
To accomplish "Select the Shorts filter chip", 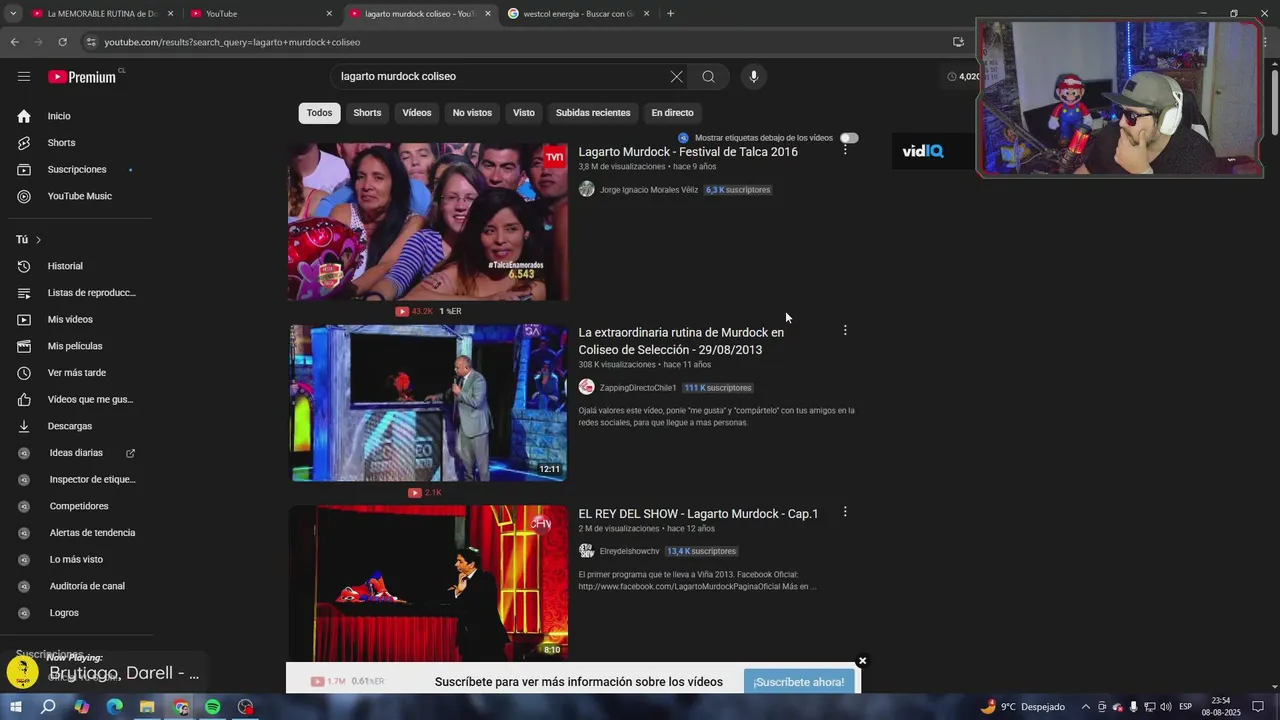I will point(367,113).
